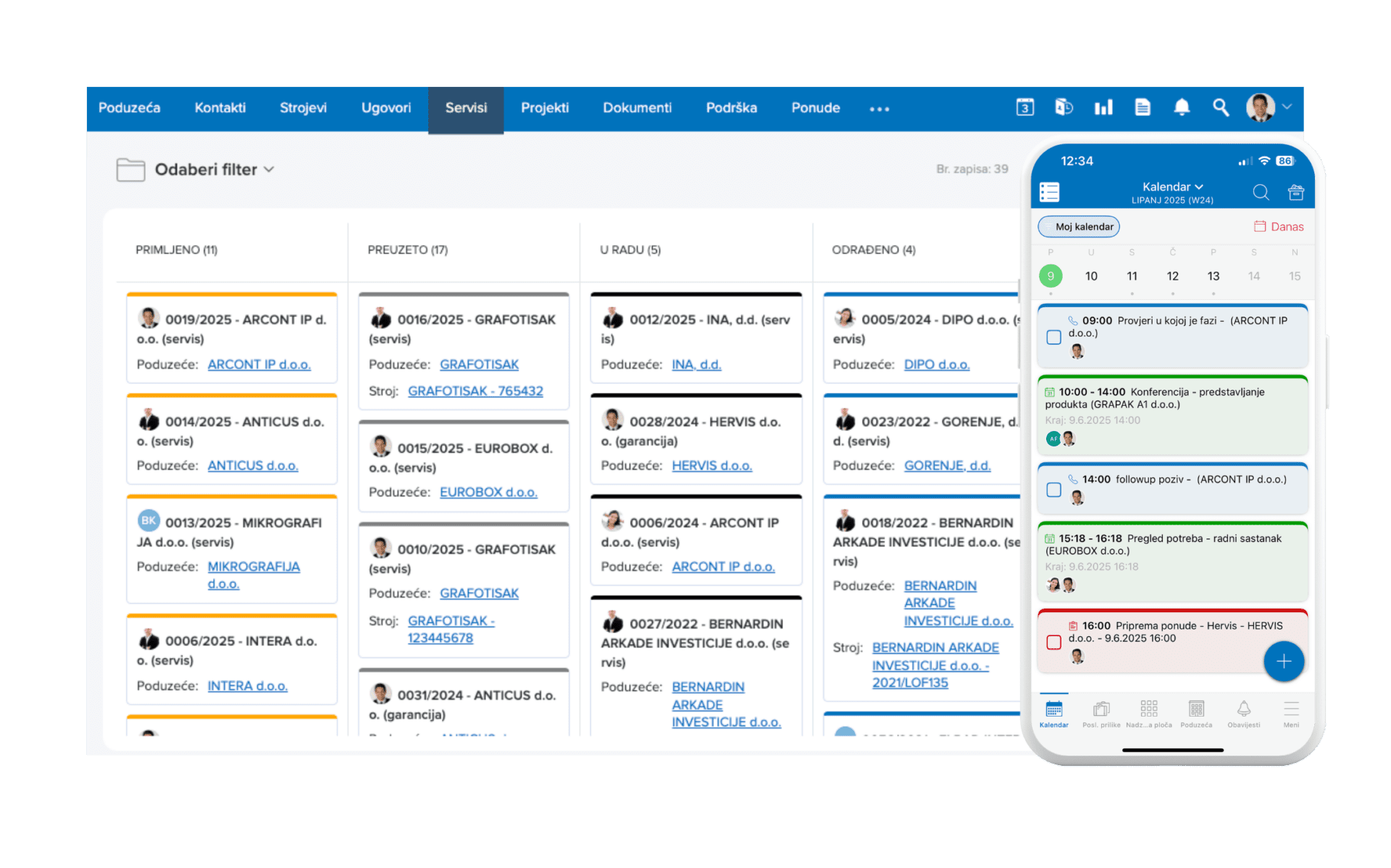
Task: Open the HERVIS d.o.o. company link
Action: point(712,466)
